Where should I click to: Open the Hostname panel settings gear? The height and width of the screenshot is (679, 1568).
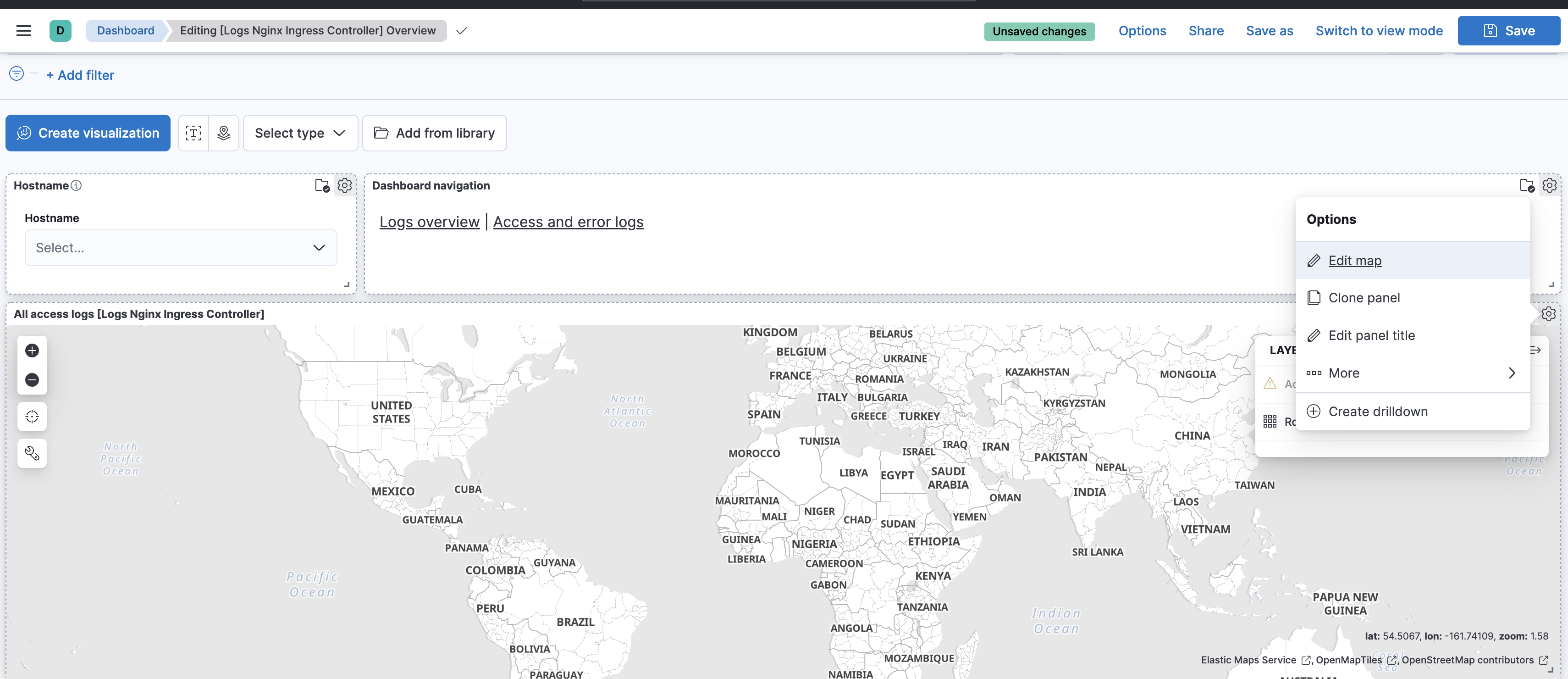click(344, 186)
